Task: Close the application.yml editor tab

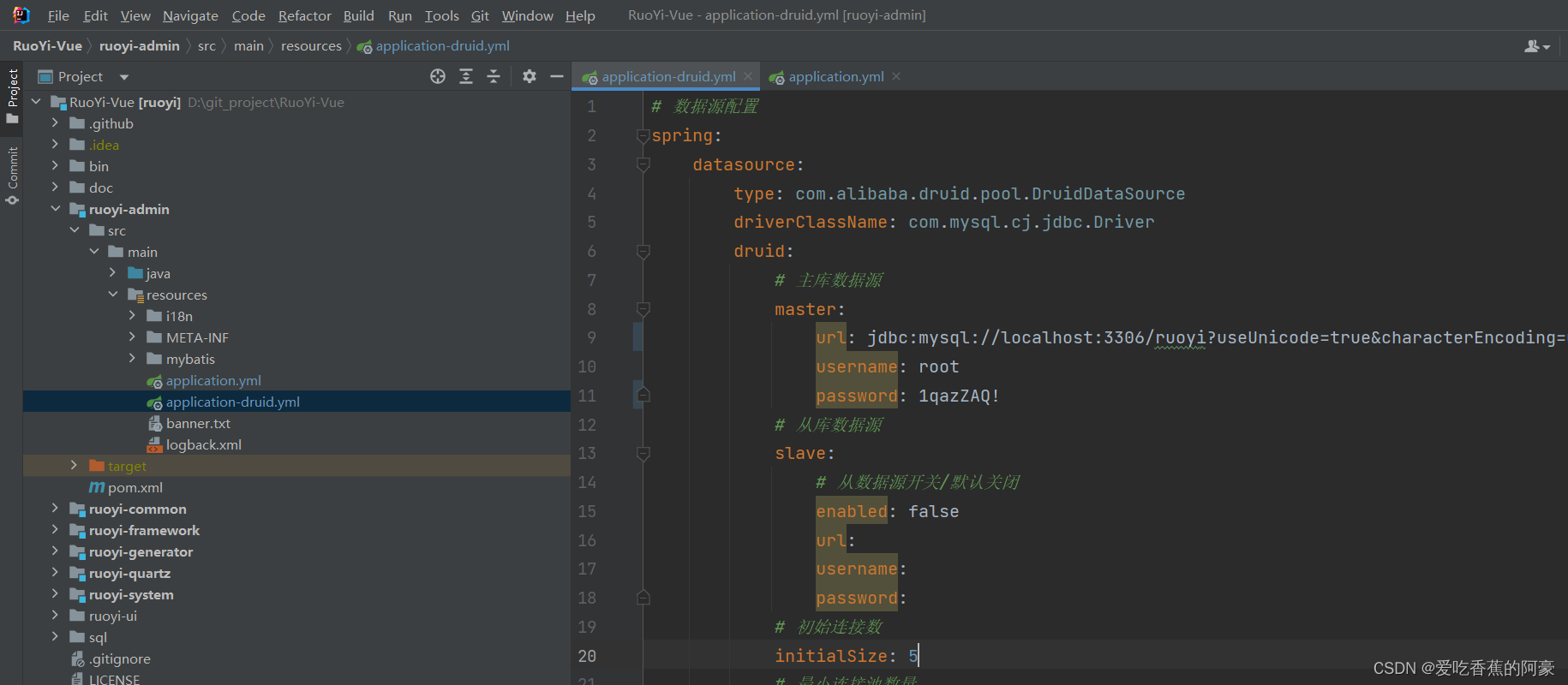Action: click(x=896, y=76)
